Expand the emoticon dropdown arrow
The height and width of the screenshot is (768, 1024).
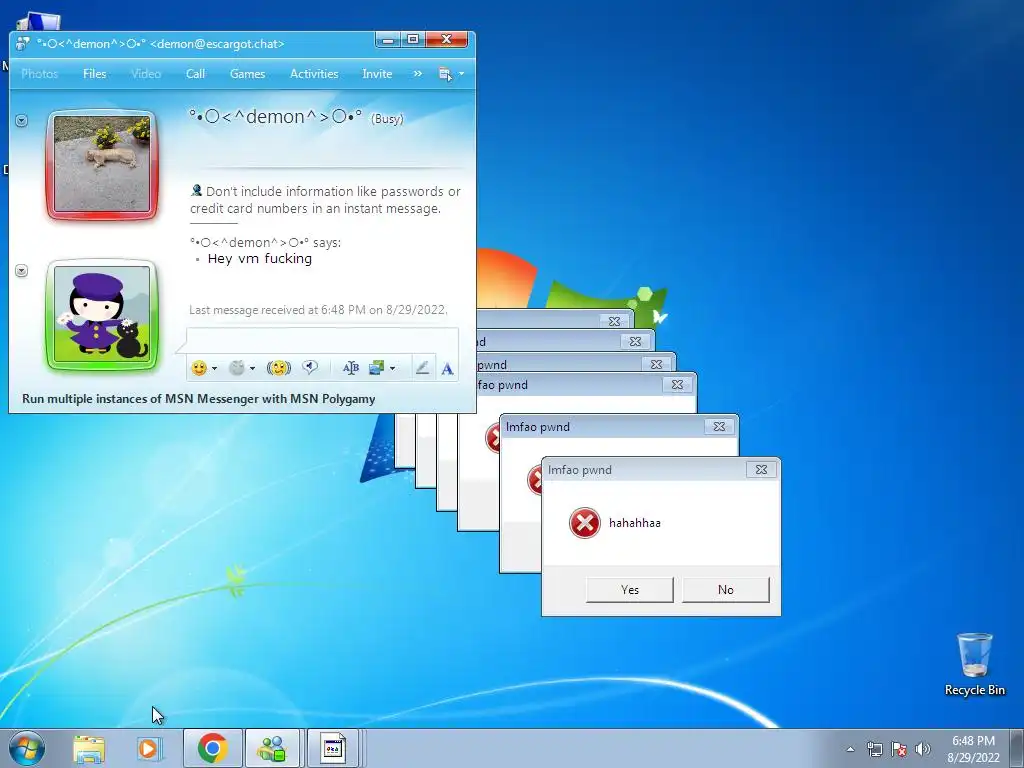point(214,368)
